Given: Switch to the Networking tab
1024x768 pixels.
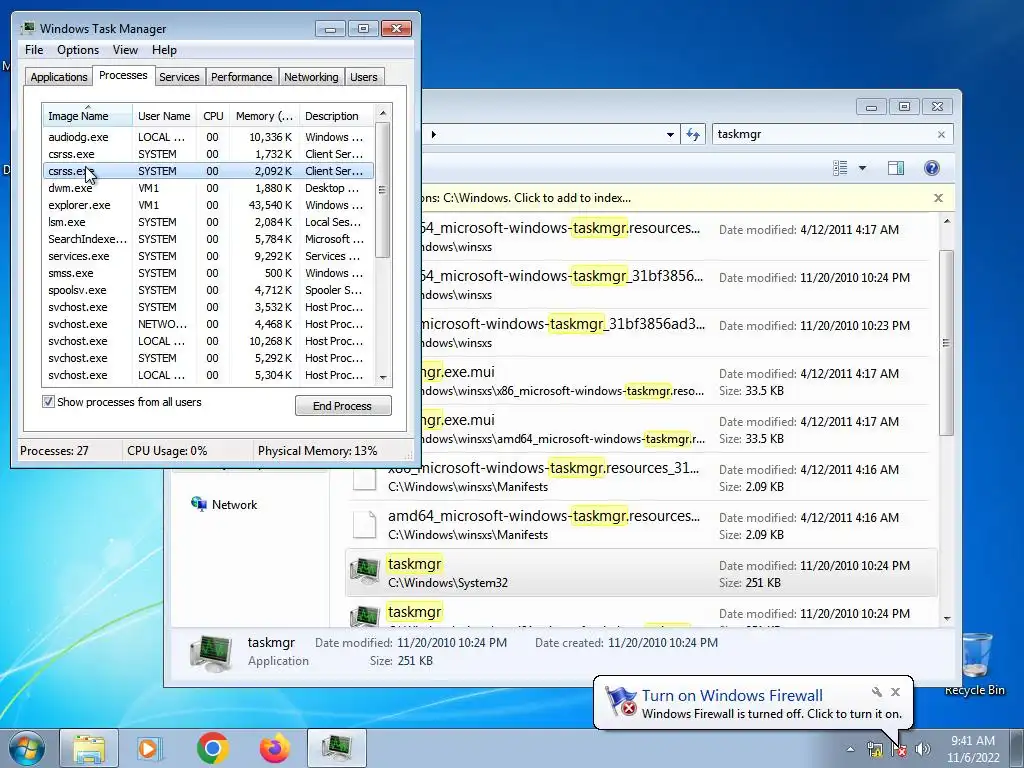Looking at the screenshot, I should [x=311, y=77].
